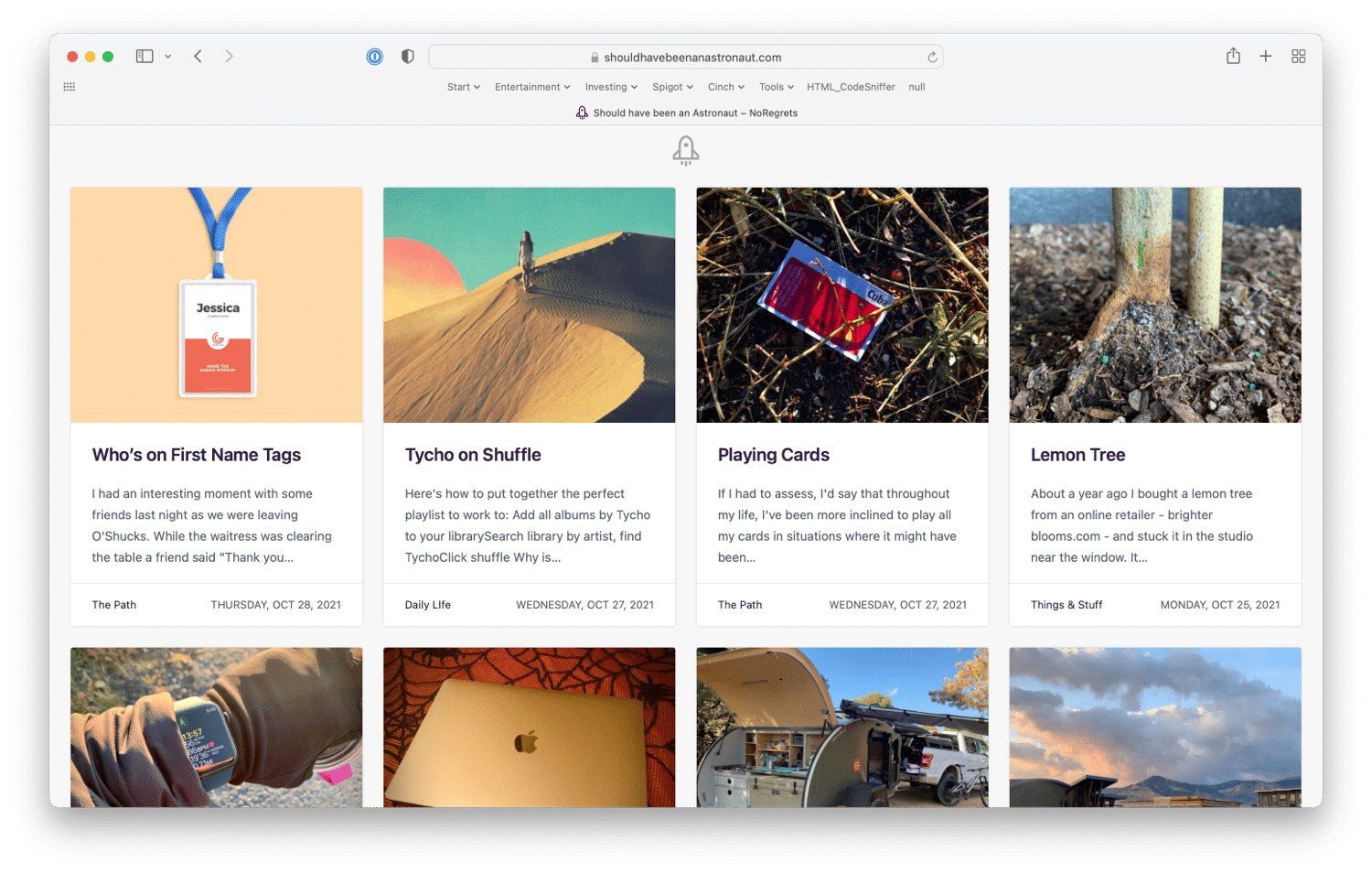Go back to previous page

coord(198,57)
